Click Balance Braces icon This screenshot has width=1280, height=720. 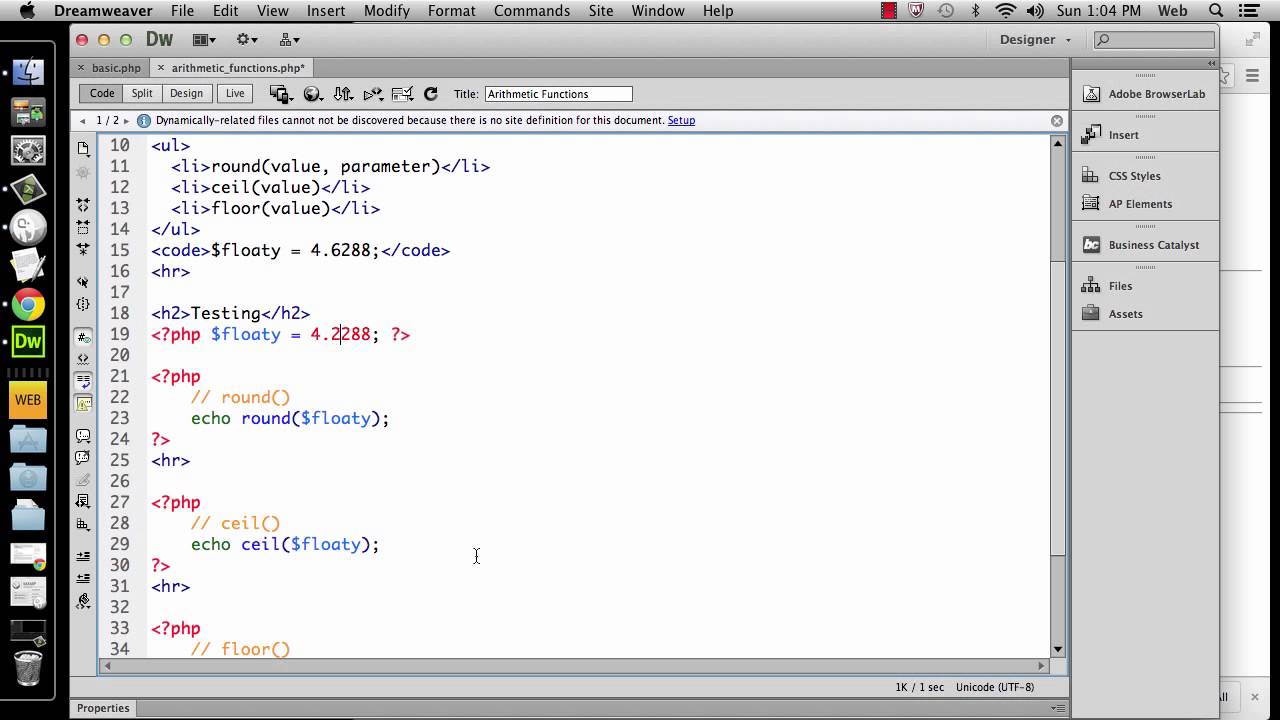(83, 304)
